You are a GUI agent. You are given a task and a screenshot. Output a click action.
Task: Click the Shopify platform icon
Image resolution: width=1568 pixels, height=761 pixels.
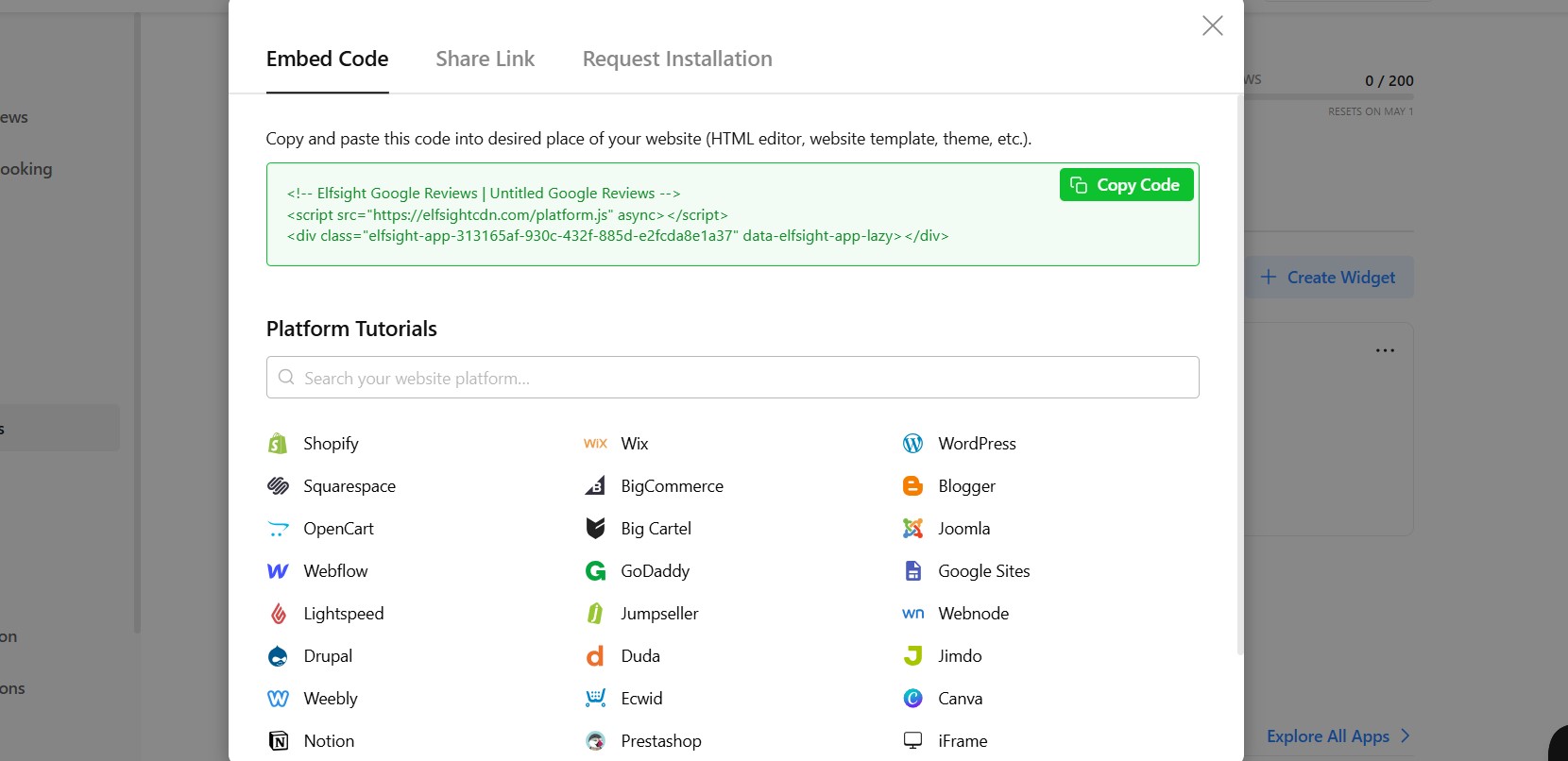point(278,444)
